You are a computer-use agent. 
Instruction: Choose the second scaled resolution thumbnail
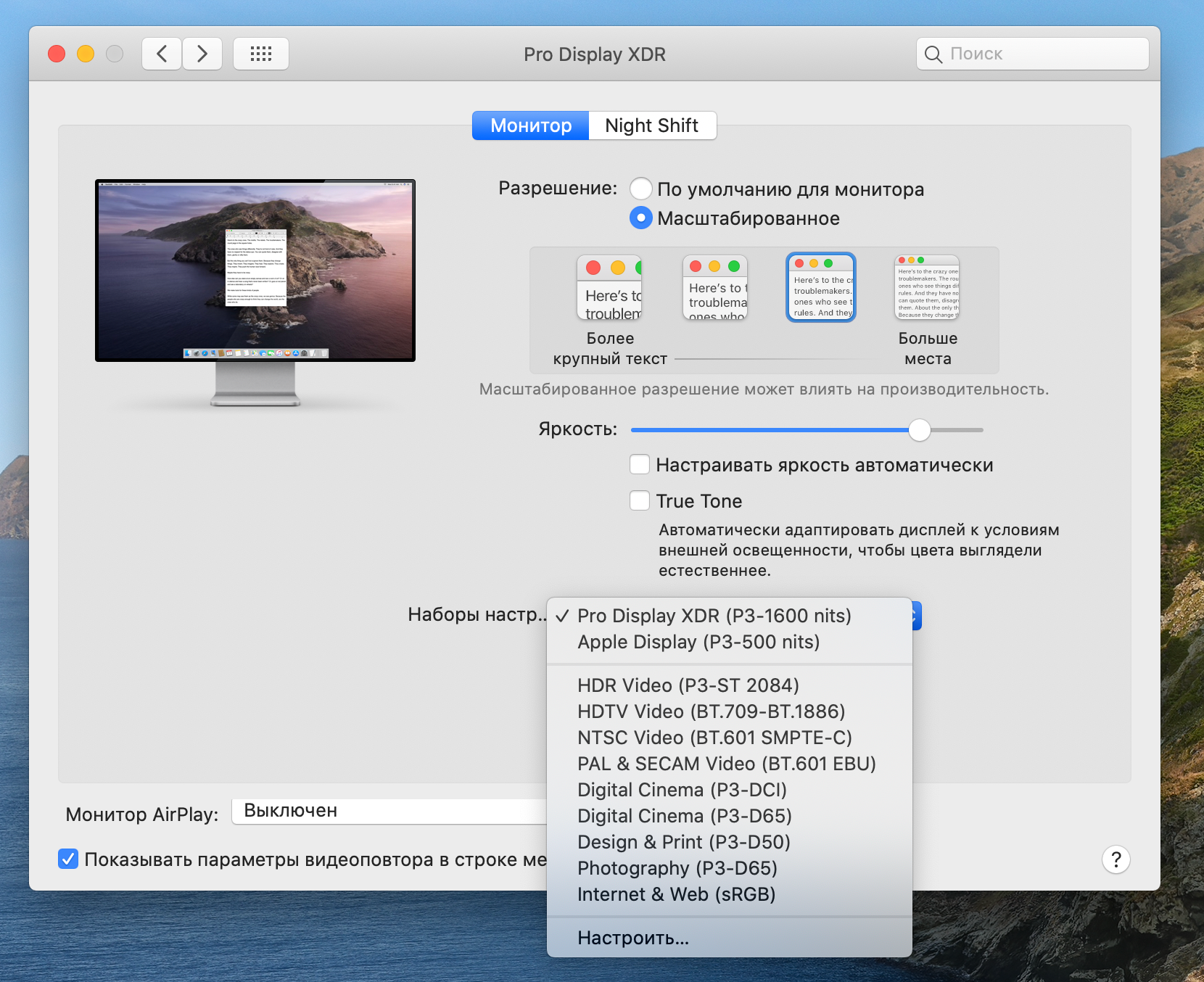pos(715,288)
